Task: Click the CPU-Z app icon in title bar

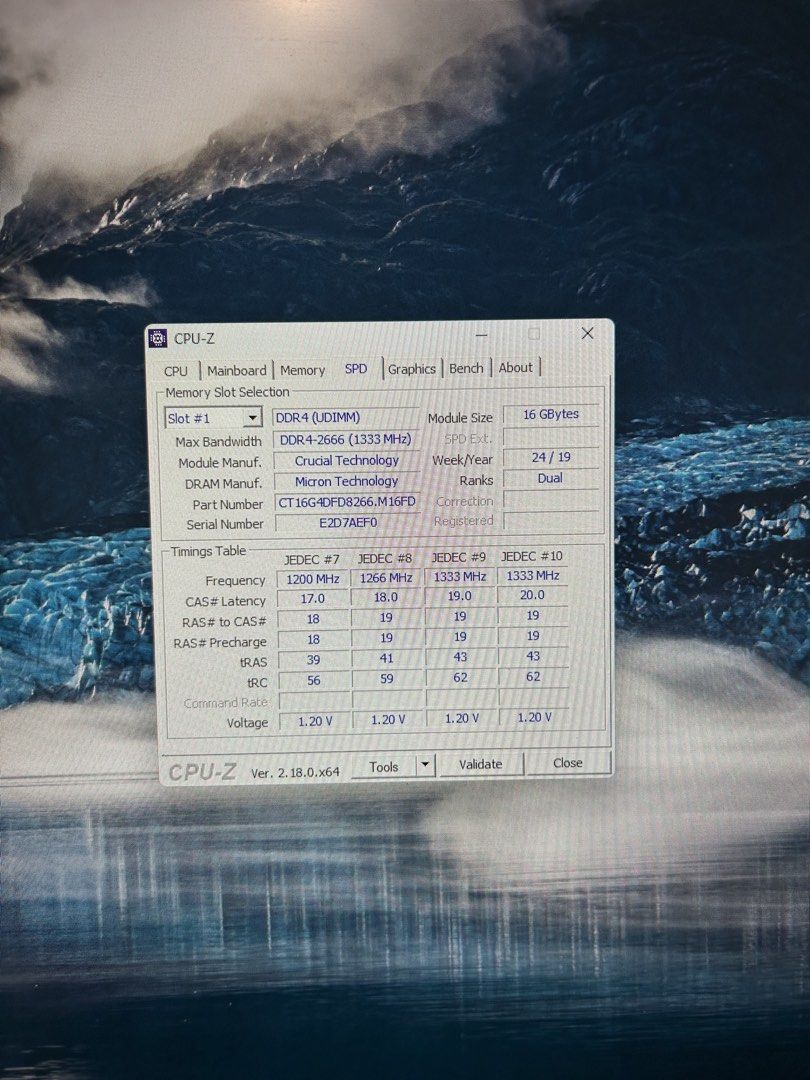Action: pyautogui.click(x=158, y=338)
